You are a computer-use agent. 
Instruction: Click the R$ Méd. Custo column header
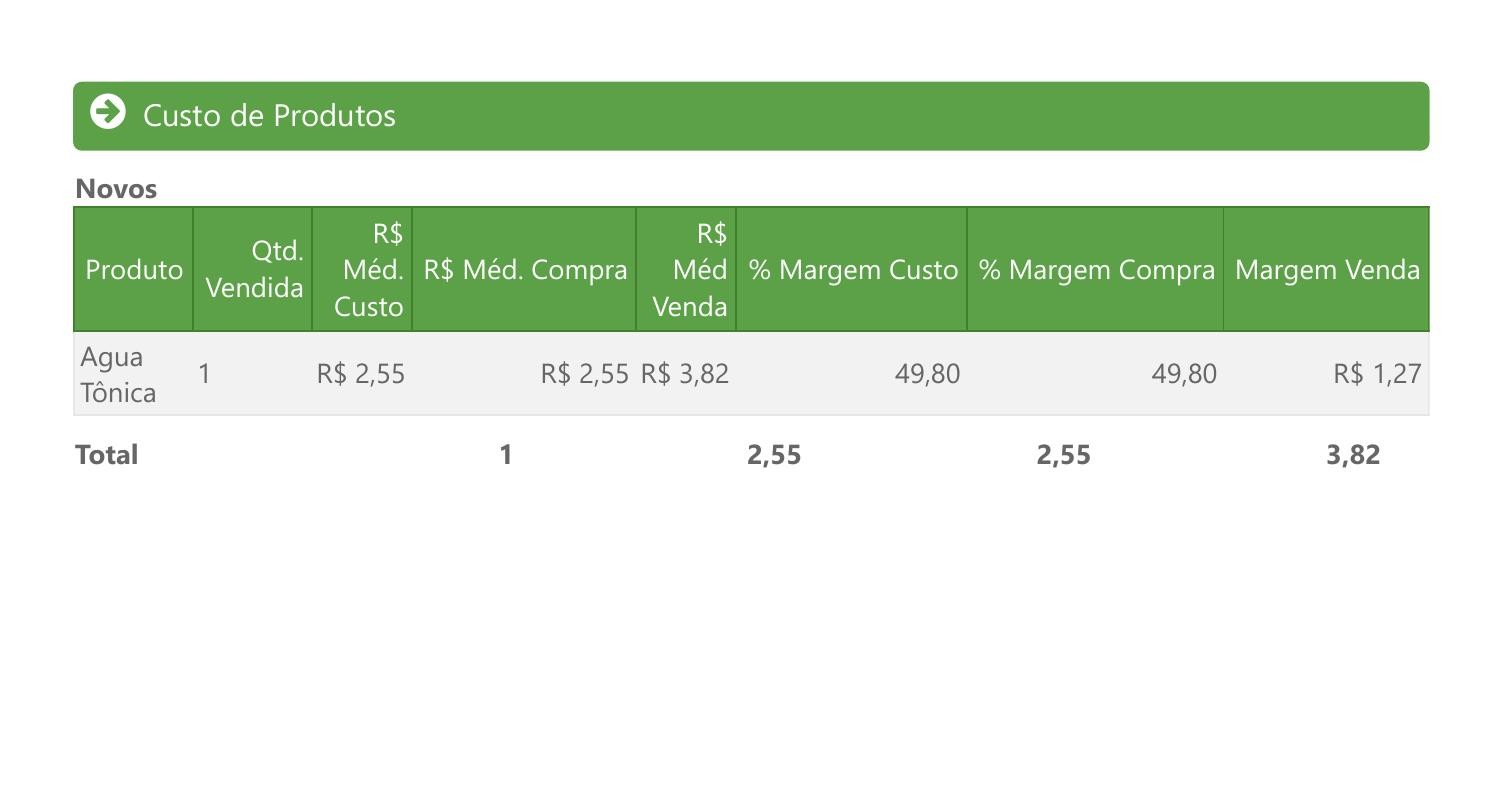click(x=368, y=270)
